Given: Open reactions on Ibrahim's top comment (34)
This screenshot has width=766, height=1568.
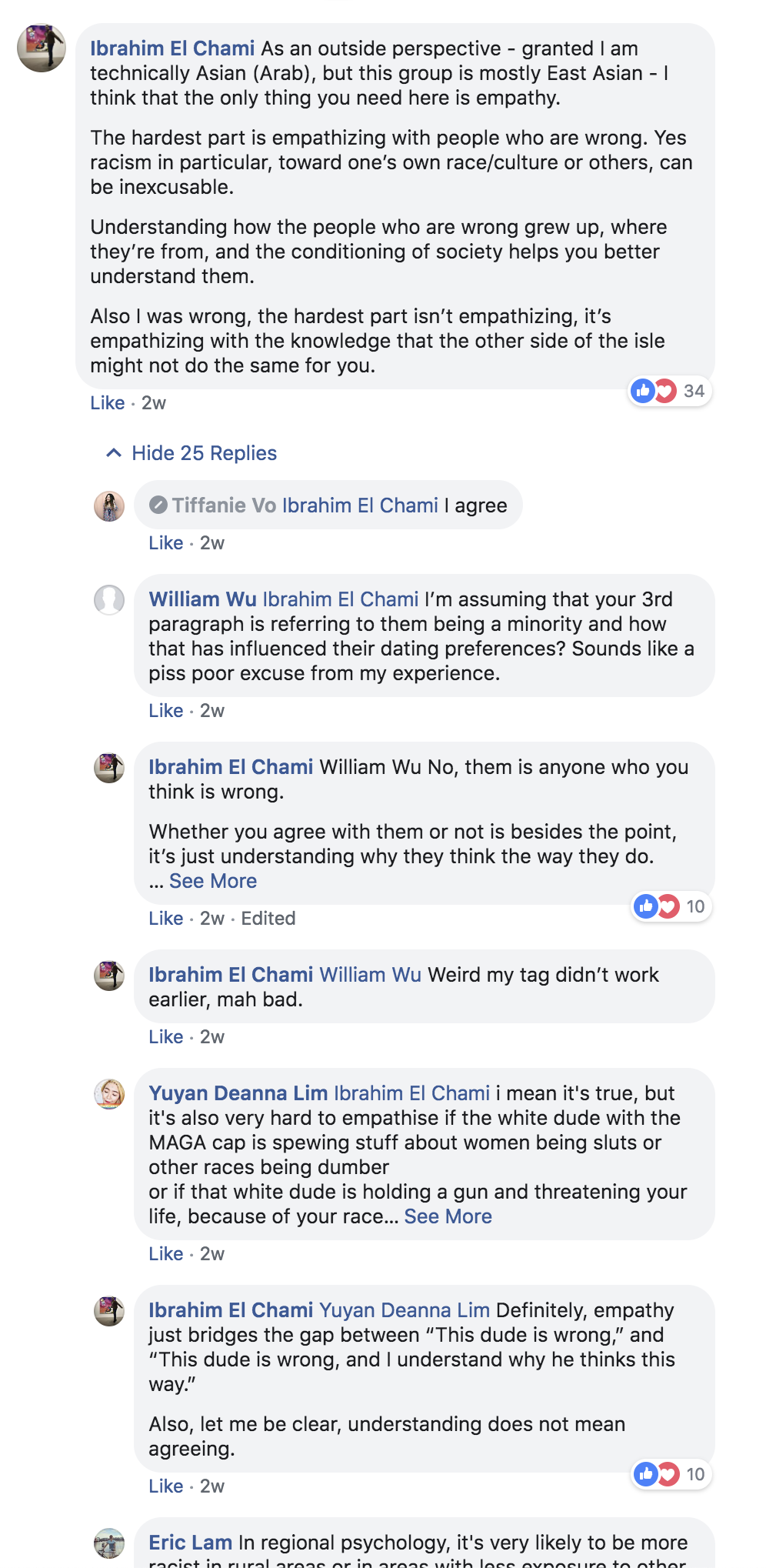Looking at the screenshot, I should click(670, 391).
